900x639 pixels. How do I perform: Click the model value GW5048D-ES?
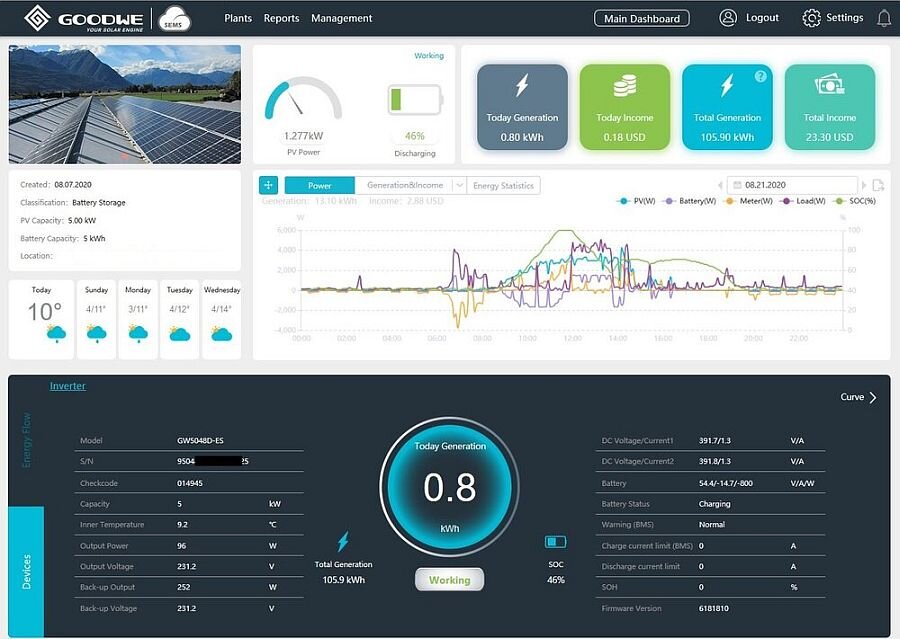click(x=200, y=440)
